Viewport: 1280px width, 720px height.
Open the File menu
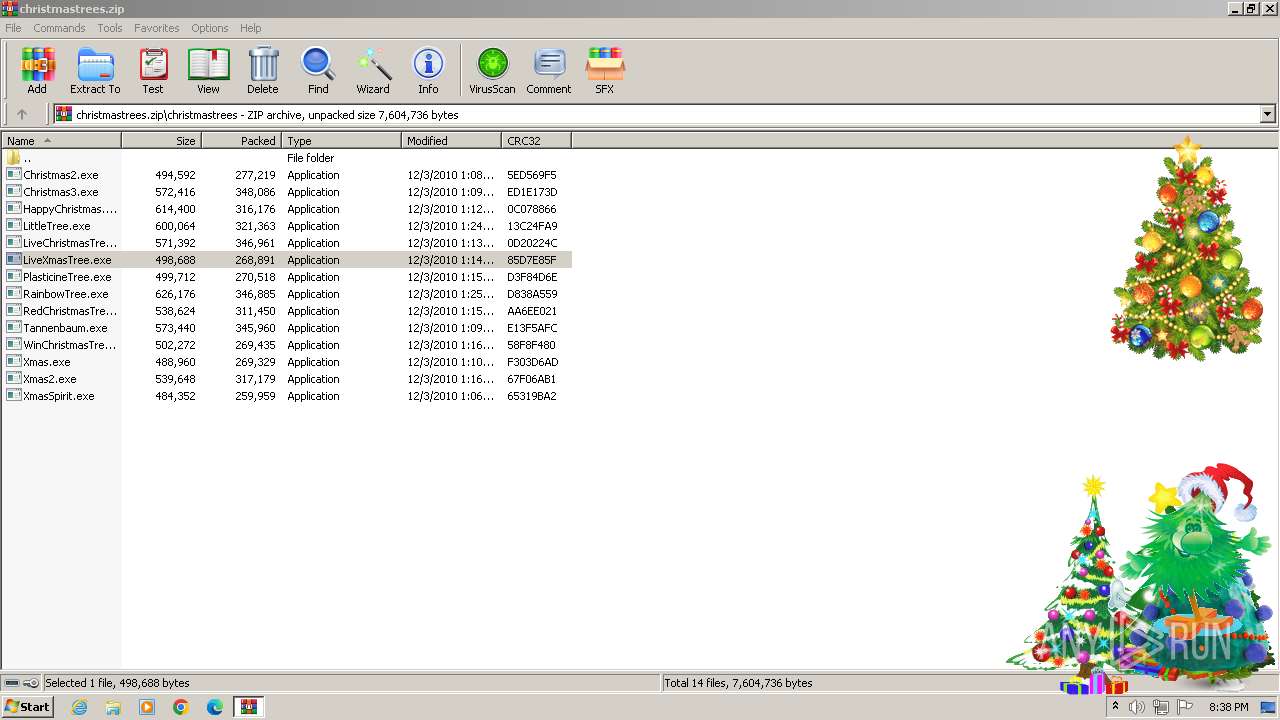[13, 28]
